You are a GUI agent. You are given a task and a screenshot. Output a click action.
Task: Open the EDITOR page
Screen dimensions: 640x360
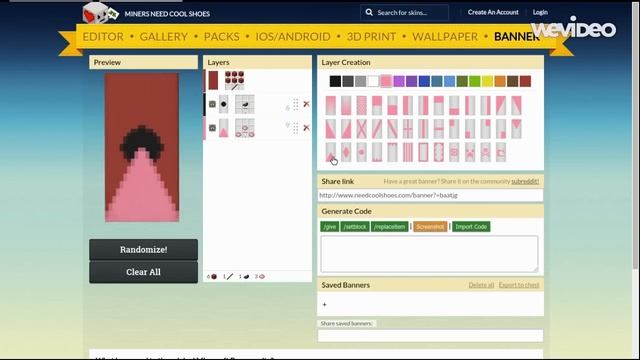tap(103, 36)
